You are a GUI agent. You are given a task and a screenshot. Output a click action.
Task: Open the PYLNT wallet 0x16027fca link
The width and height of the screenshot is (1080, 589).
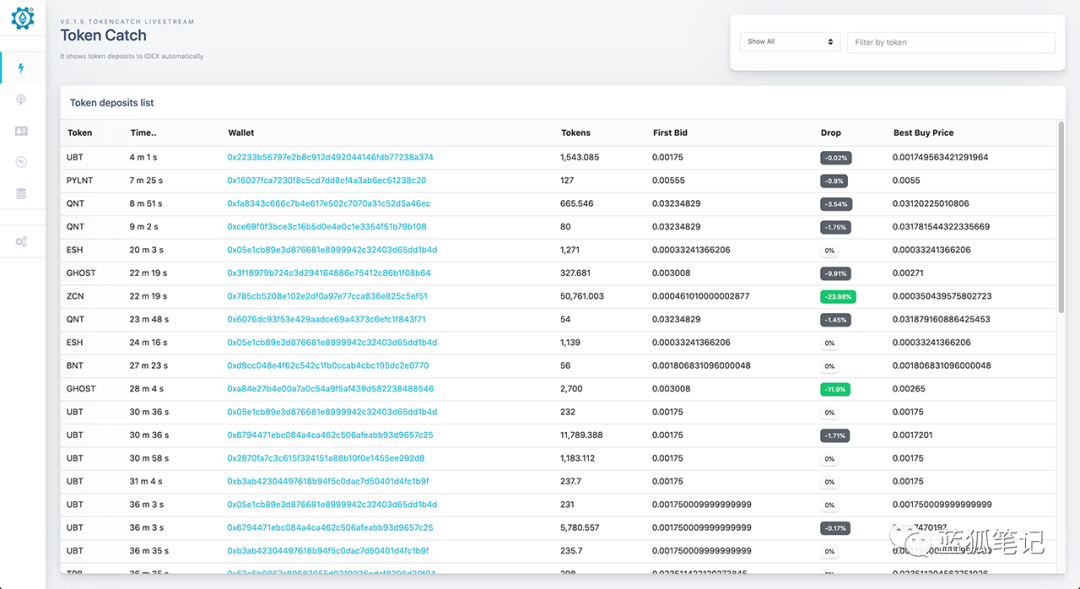326,180
